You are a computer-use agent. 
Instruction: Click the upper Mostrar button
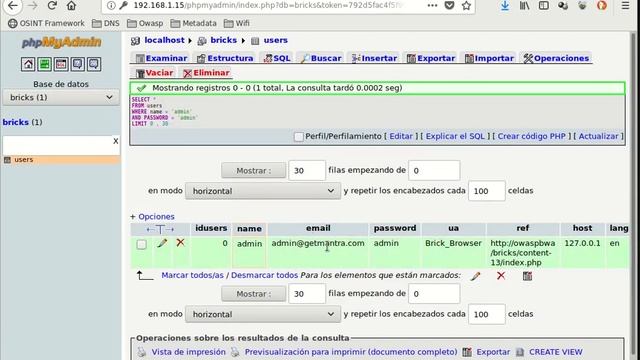point(253,171)
